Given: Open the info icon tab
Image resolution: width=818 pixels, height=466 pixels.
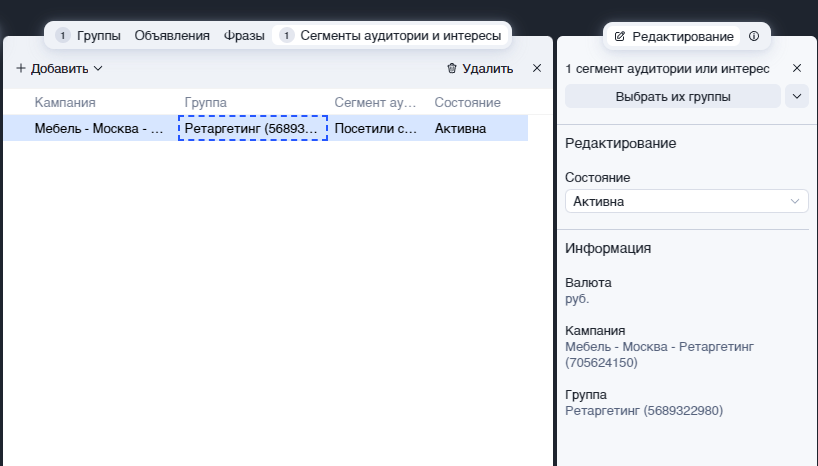Looking at the screenshot, I should pos(754,36).
